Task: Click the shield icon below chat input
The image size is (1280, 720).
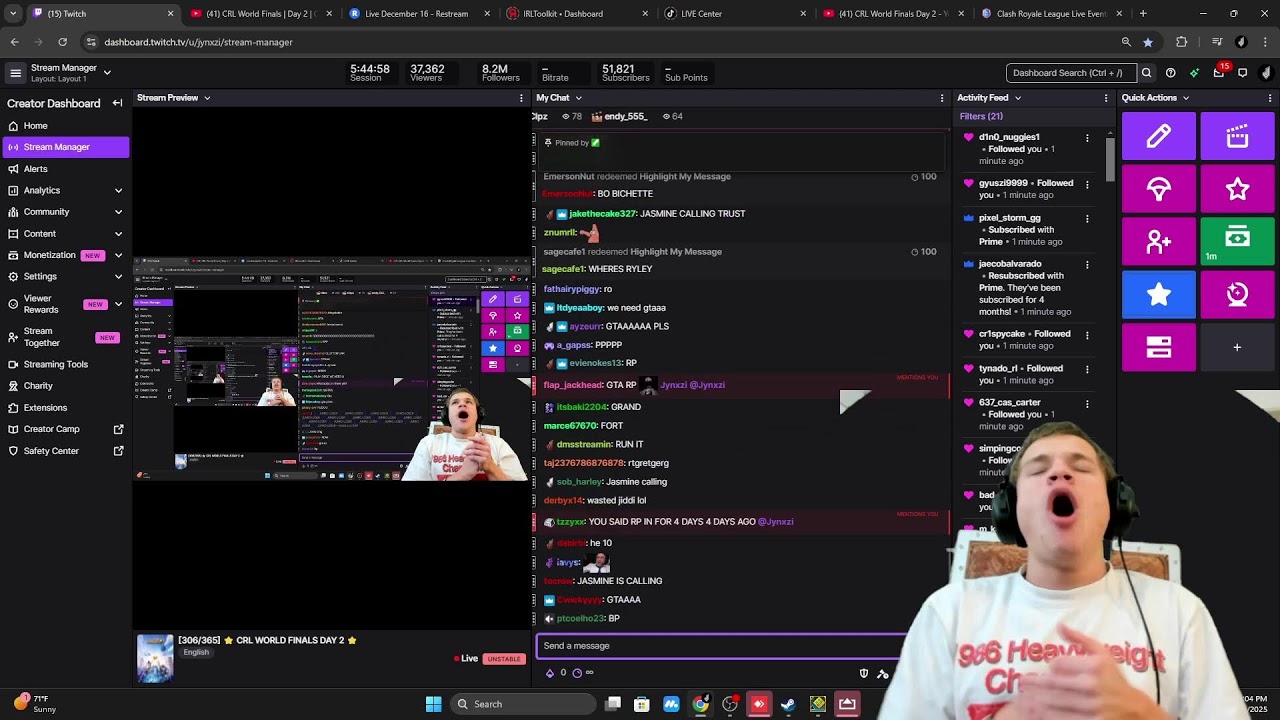Action: tap(864, 674)
